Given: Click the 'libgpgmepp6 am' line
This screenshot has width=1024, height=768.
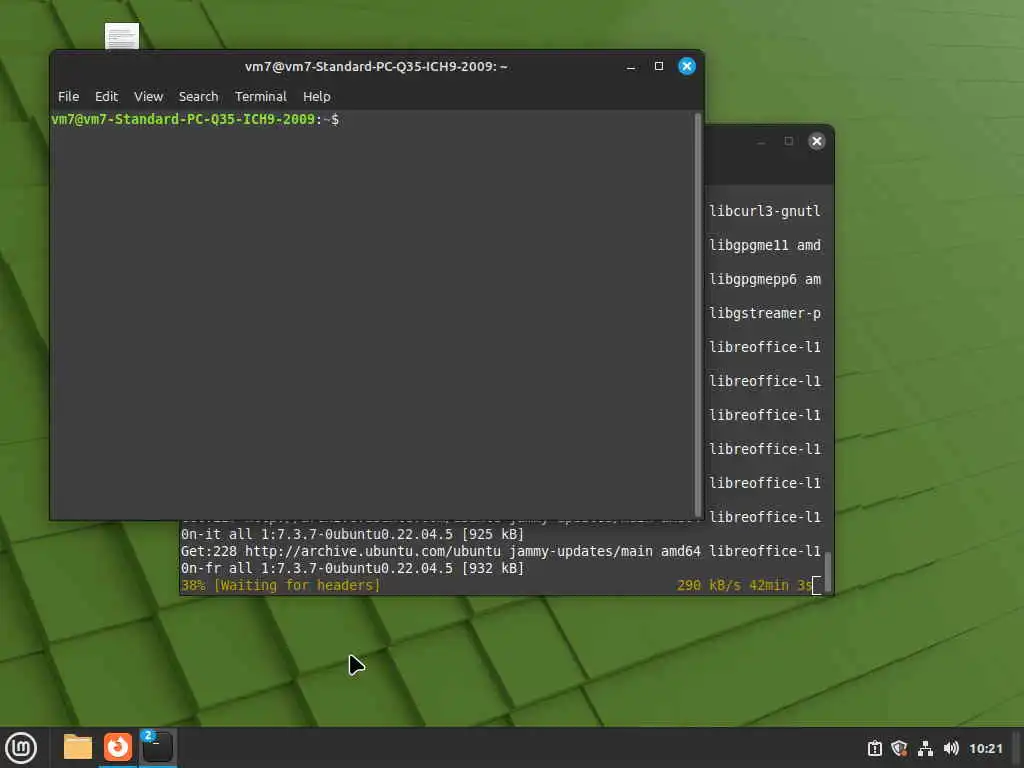Looking at the screenshot, I should tap(765, 279).
